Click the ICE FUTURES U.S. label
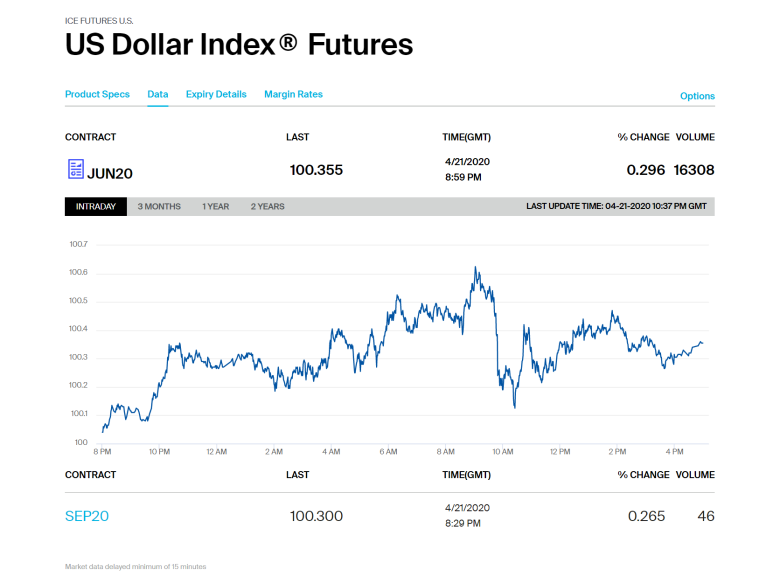The image size is (780, 577). pyautogui.click(x=99, y=20)
